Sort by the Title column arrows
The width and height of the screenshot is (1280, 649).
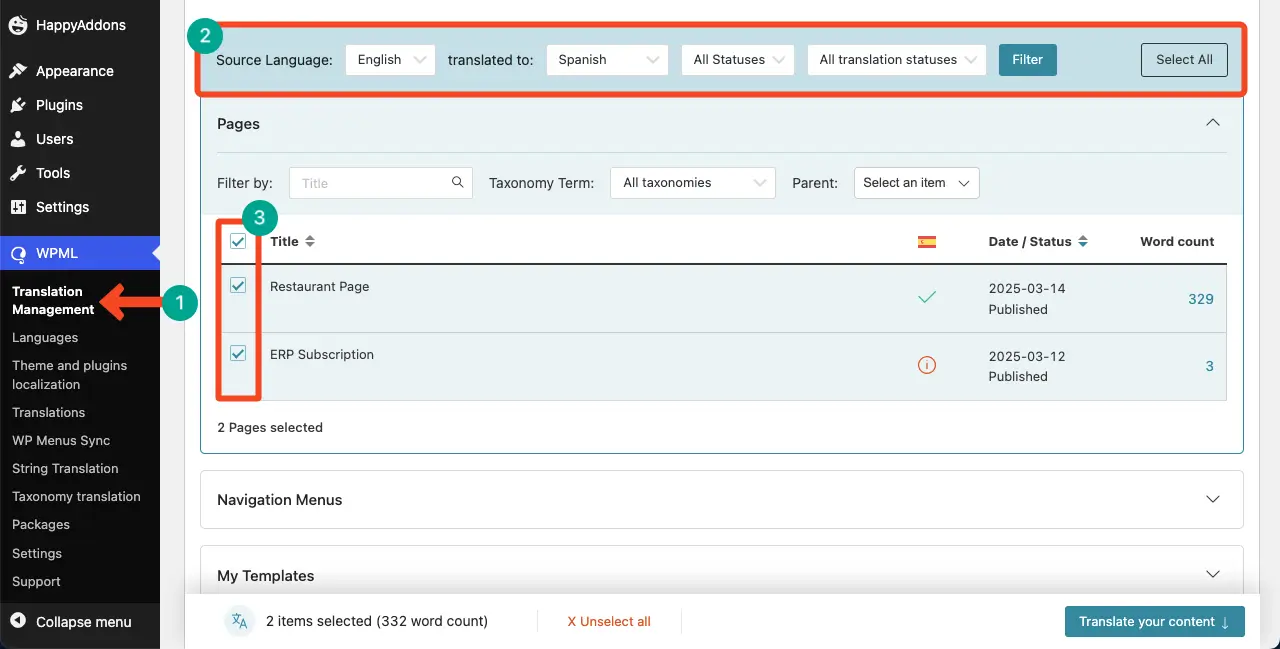click(310, 241)
